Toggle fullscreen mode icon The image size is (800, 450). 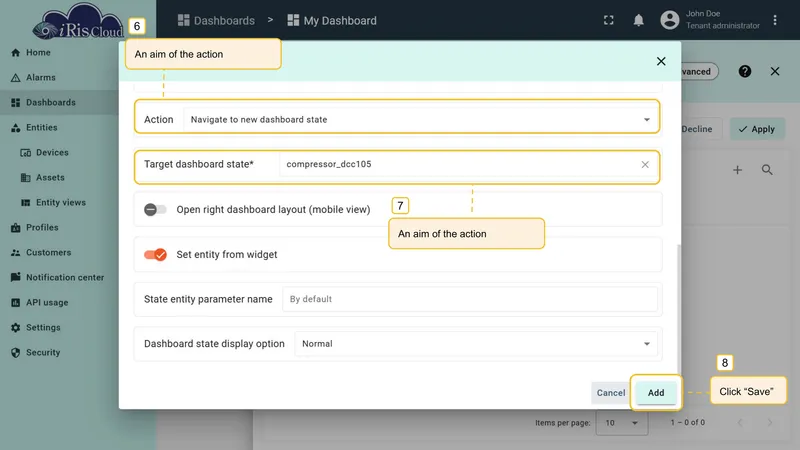click(x=609, y=20)
